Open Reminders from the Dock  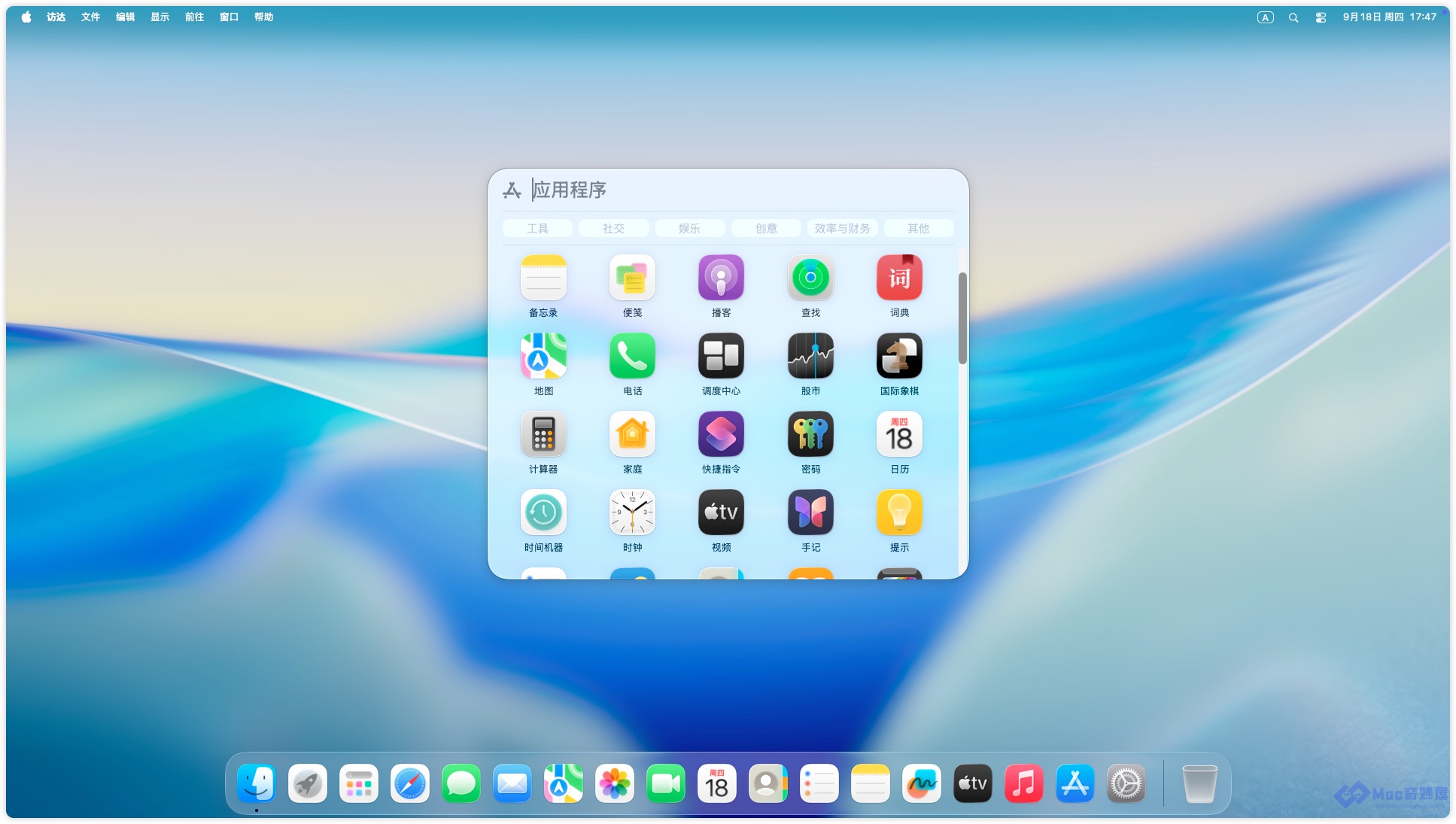pyautogui.click(x=819, y=783)
